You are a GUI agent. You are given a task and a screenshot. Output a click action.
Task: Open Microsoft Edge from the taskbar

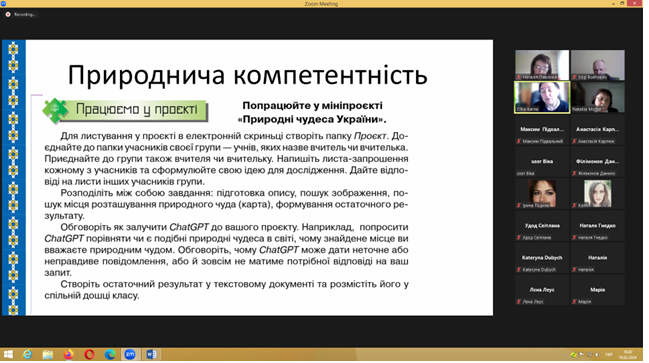pos(110,354)
